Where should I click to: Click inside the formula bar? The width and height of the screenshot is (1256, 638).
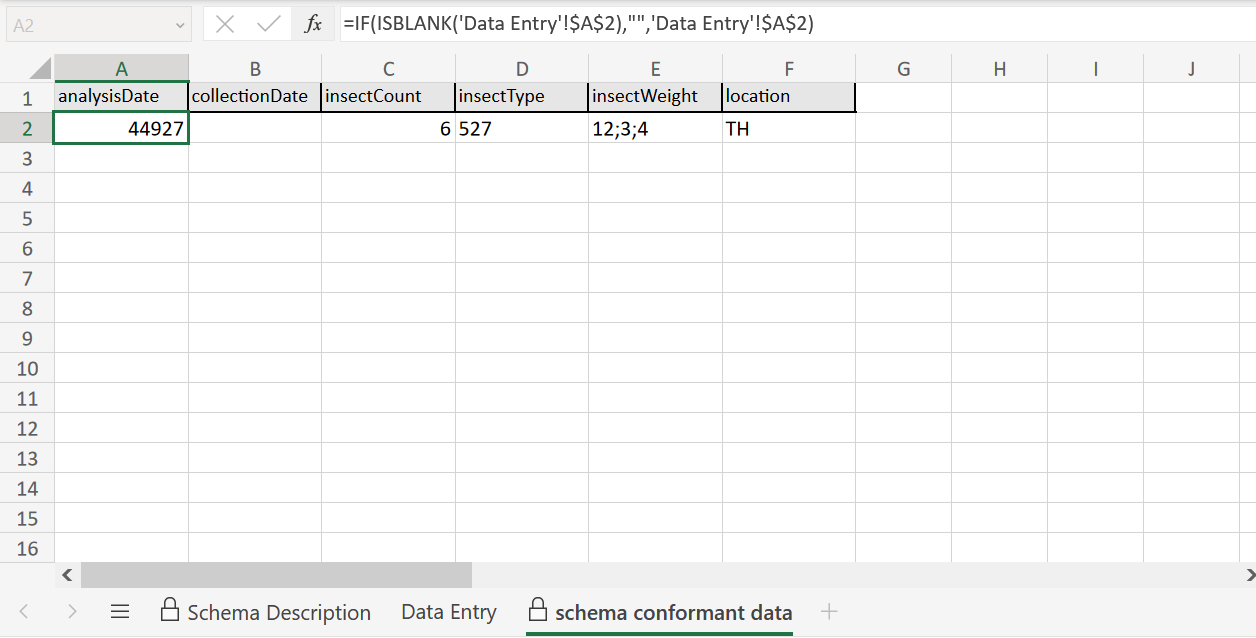[600, 23]
